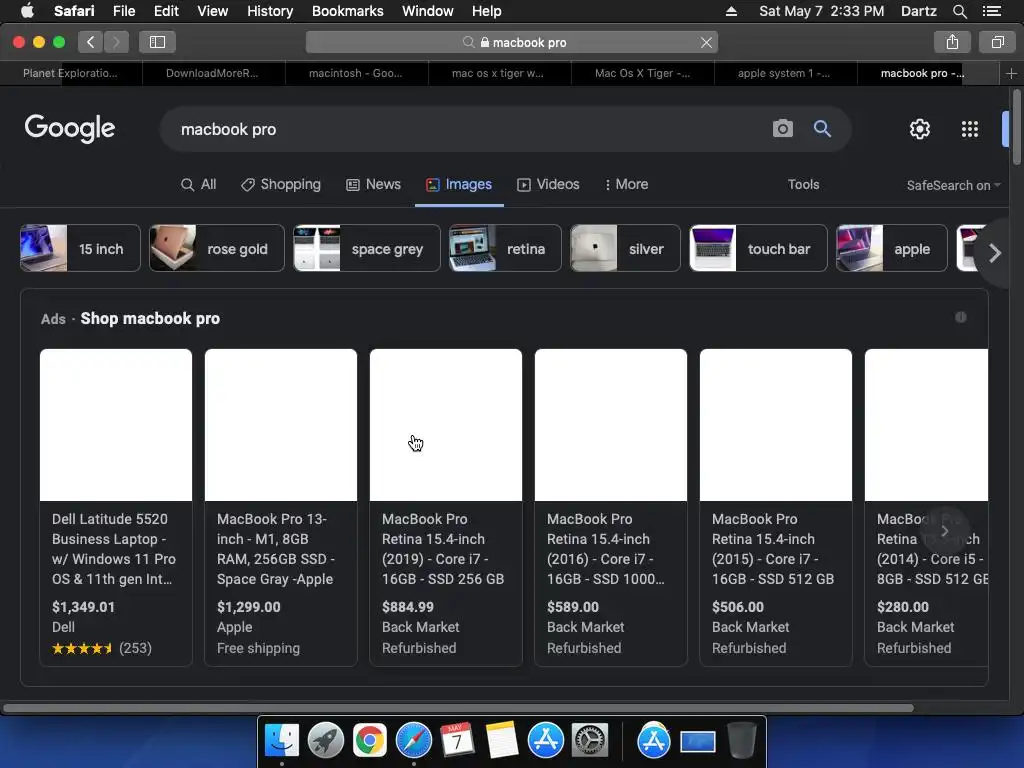Filter images by silver
This screenshot has height=768, width=1024.
point(625,248)
